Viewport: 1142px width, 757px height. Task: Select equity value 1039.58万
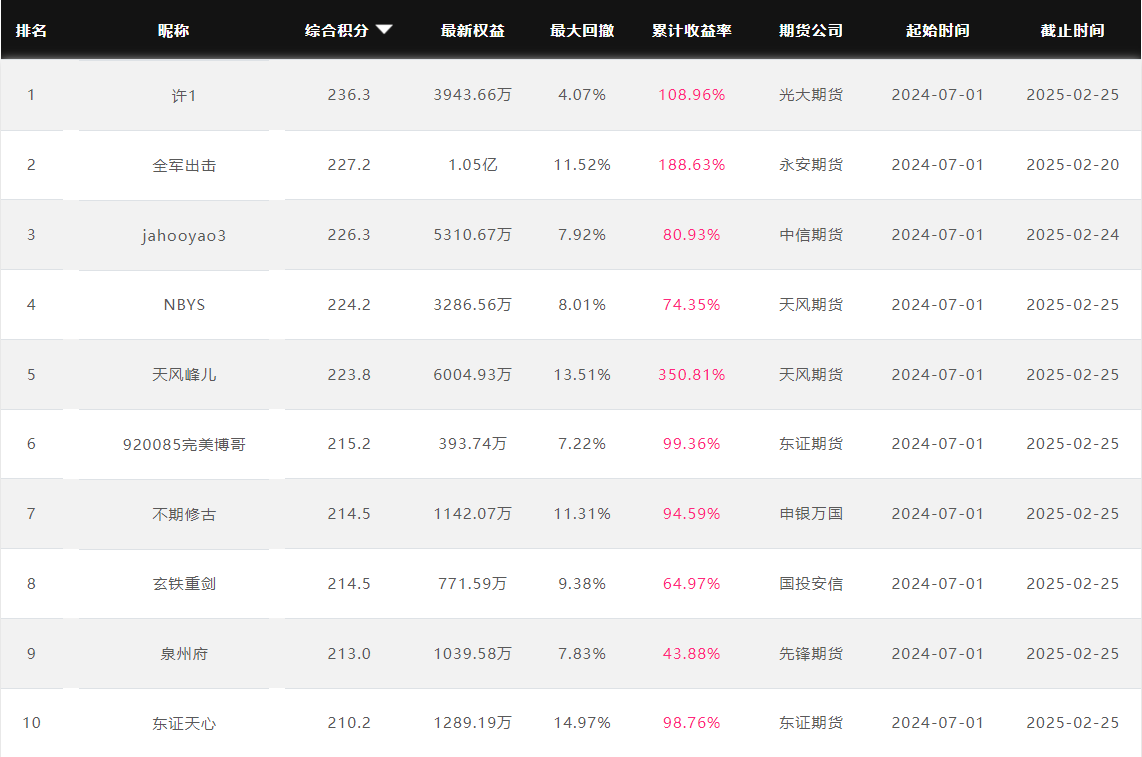click(x=473, y=654)
